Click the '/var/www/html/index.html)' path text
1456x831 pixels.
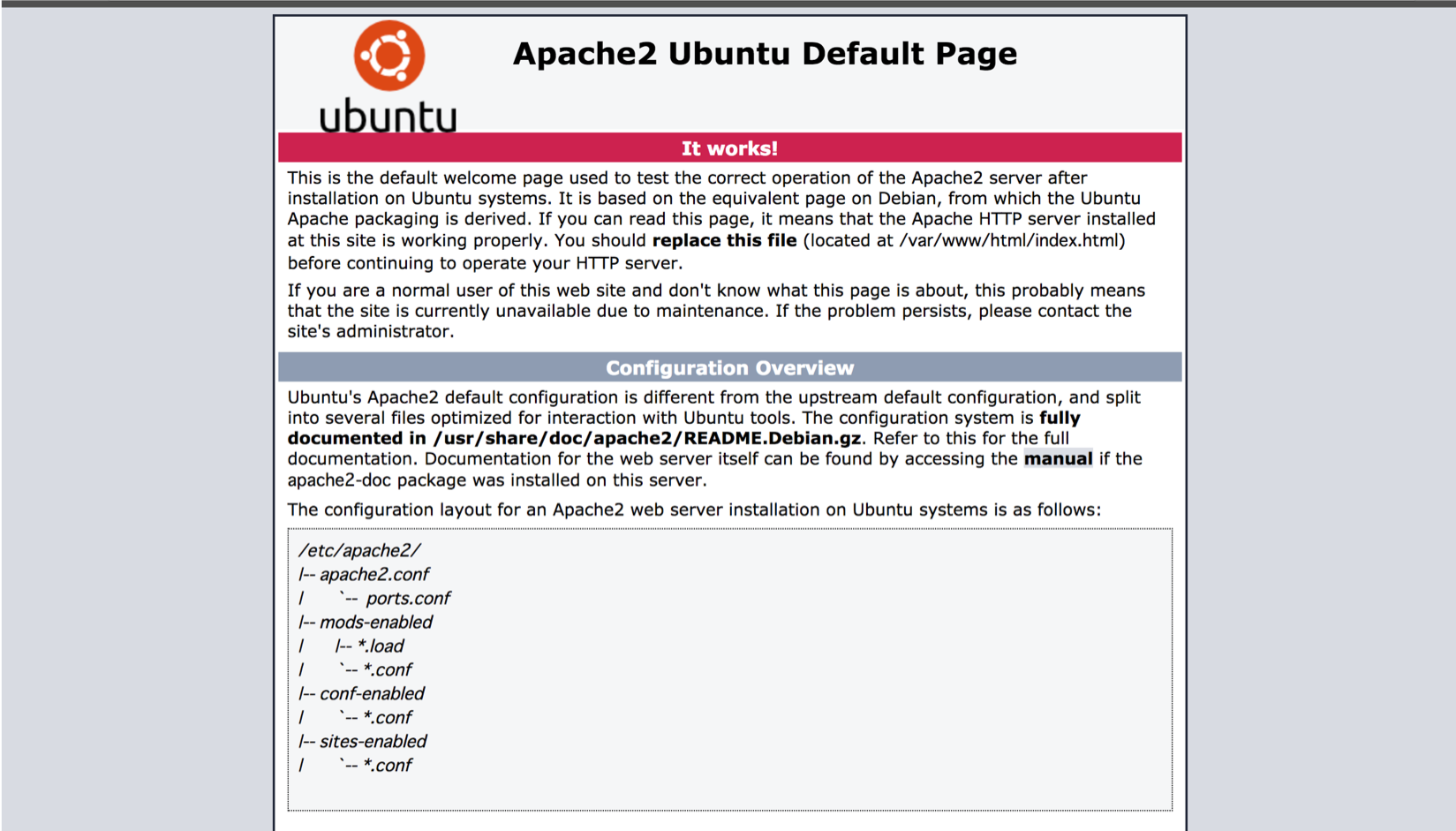1012,240
